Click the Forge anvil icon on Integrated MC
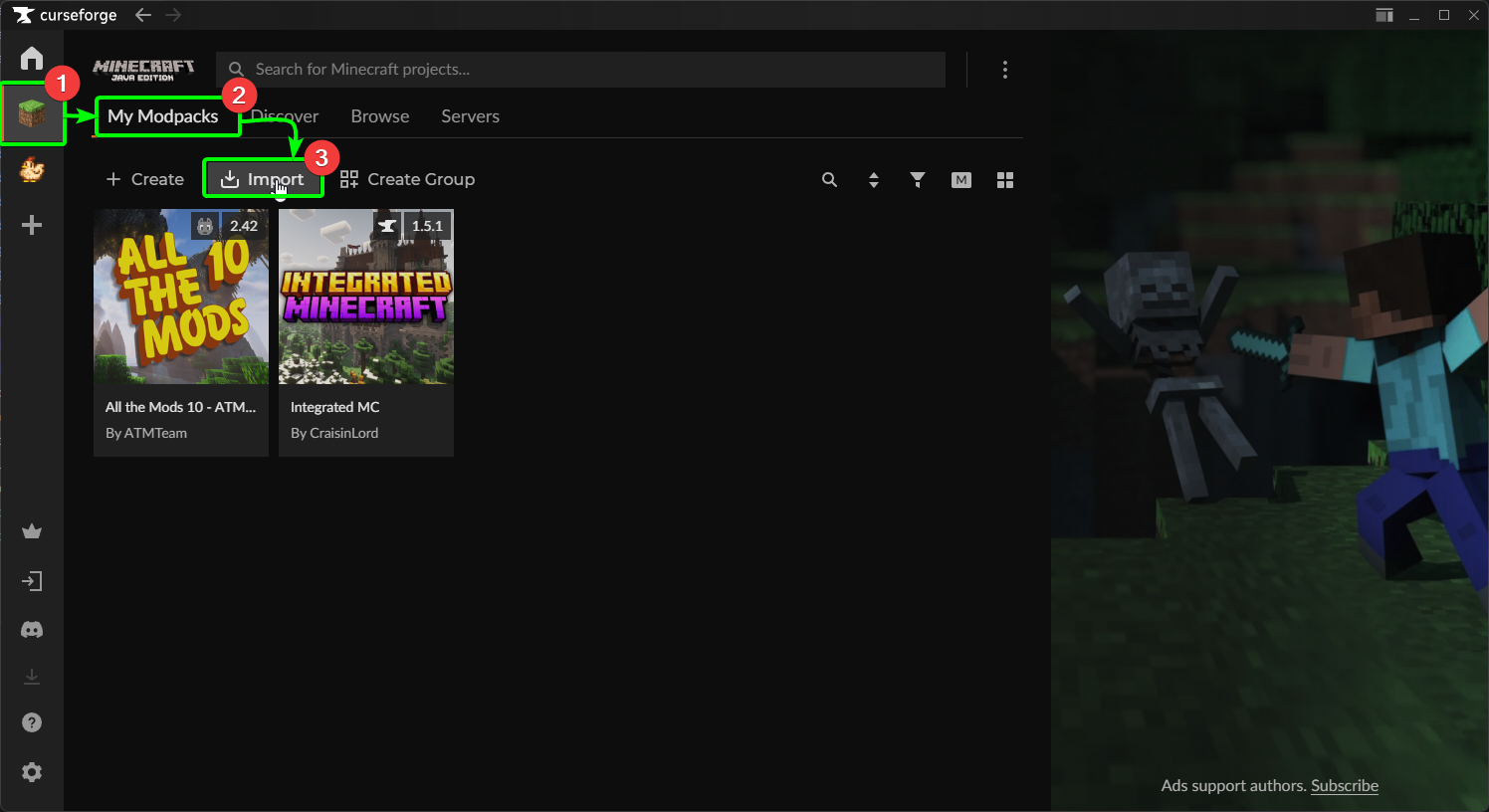 click(x=388, y=226)
